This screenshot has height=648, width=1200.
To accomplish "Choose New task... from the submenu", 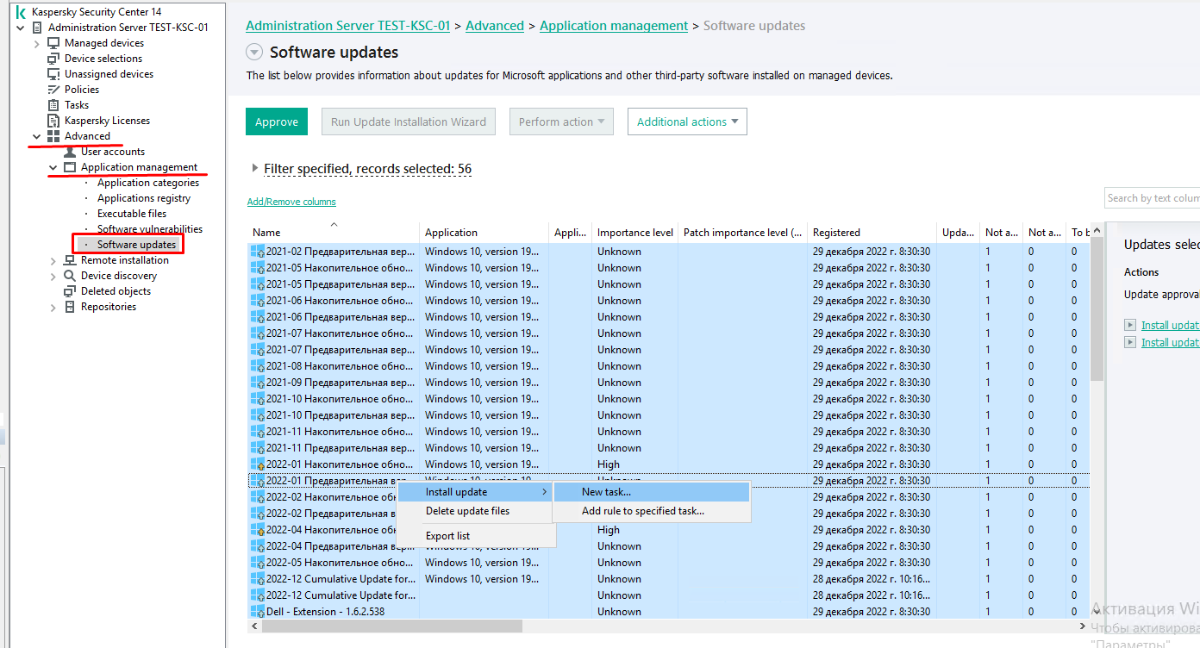I will click(606, 492).
